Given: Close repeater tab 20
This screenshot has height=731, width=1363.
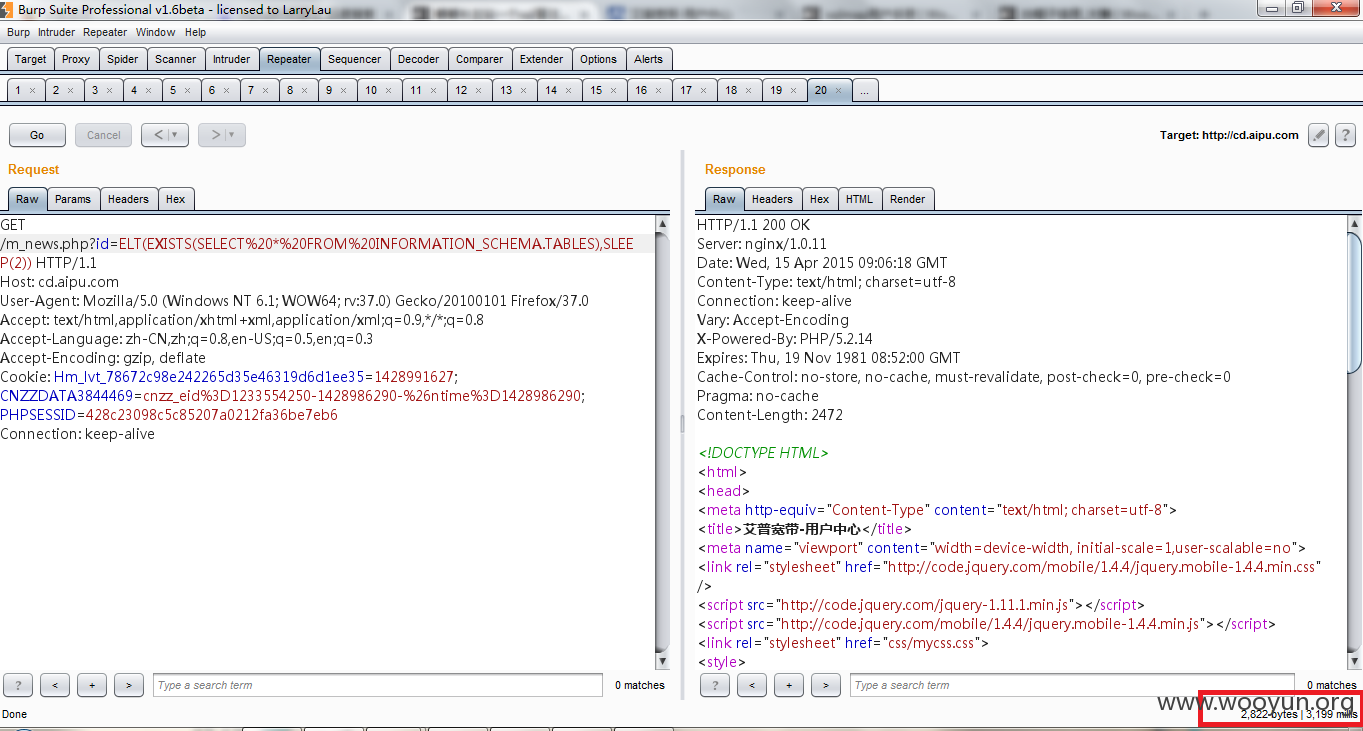Looking at the screenshot, I should point(839,90).
